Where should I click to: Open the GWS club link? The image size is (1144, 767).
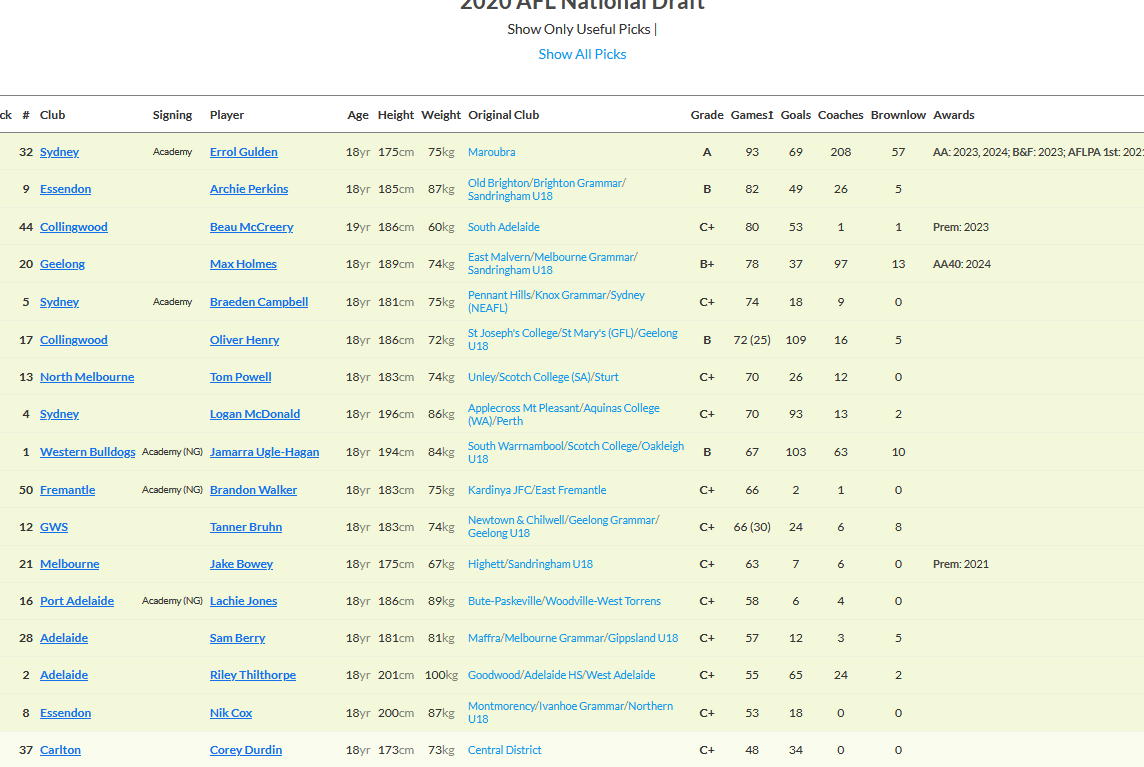[54, 527]
